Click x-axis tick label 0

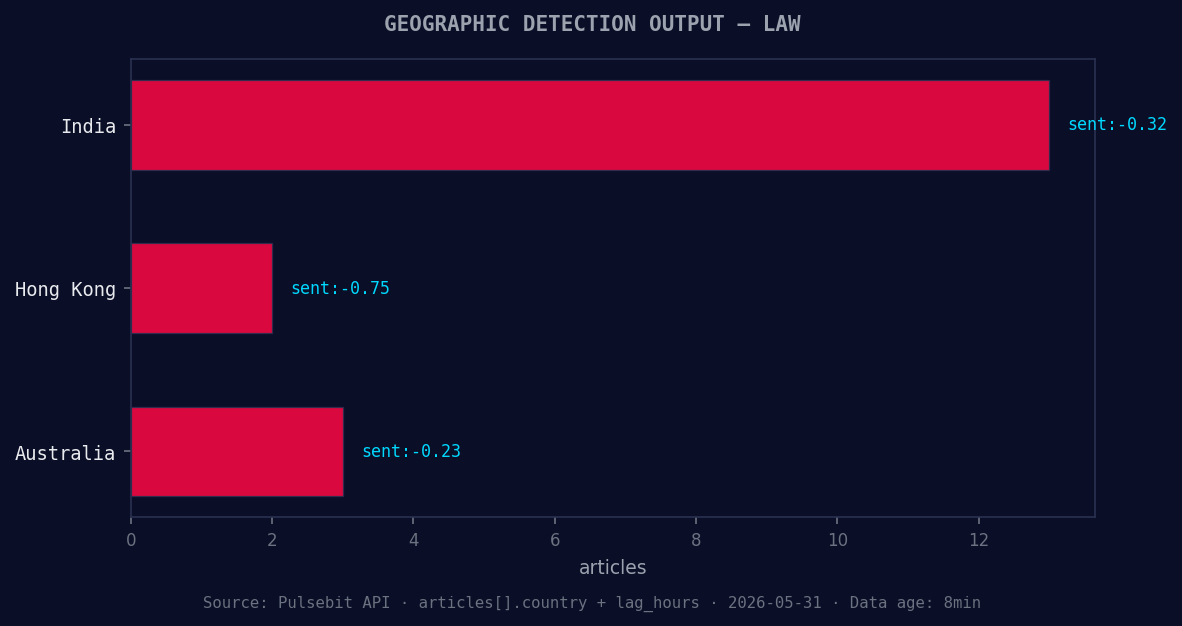131,540
